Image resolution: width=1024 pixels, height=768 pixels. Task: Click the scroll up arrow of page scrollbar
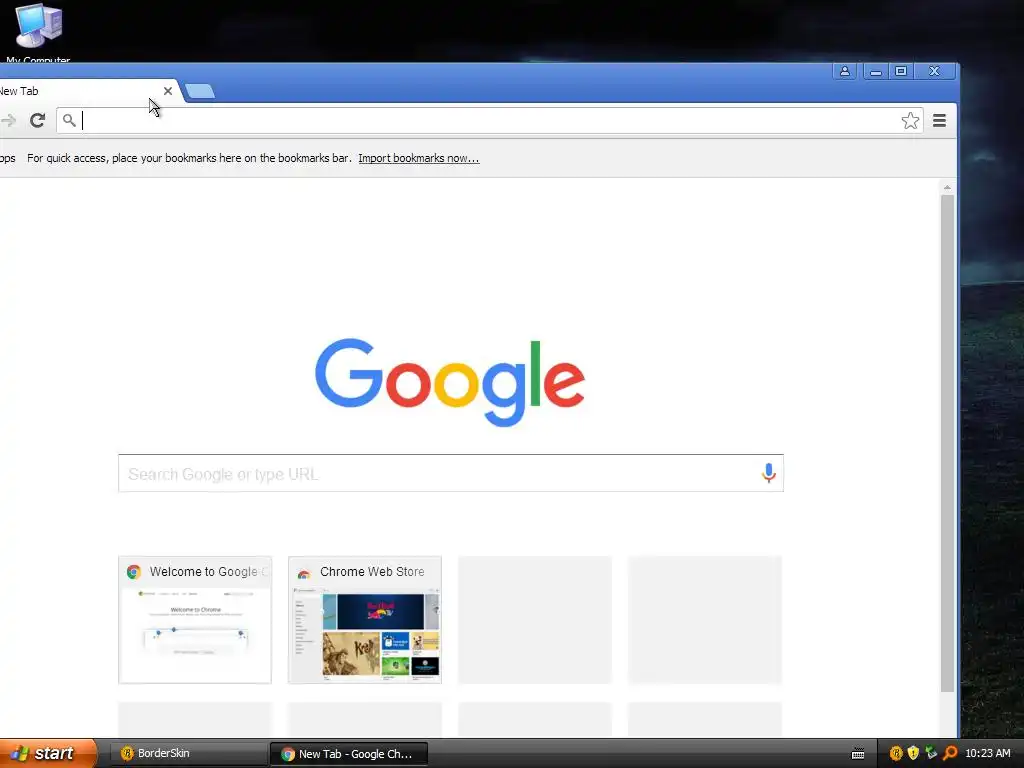click(x=947, y=187)
